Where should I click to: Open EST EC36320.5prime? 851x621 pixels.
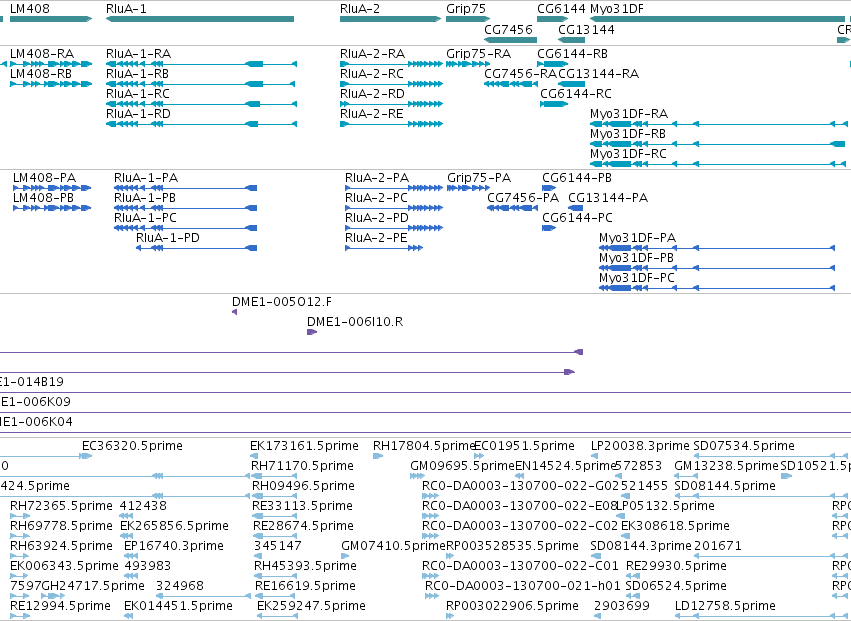[85, 456]
